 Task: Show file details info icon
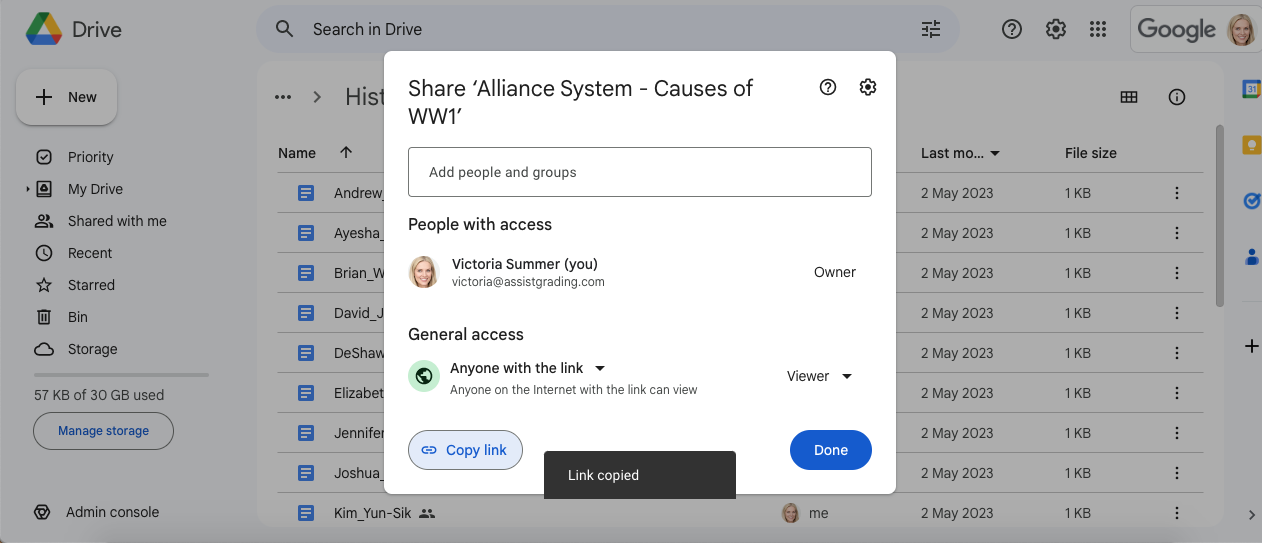point(1177,97)
